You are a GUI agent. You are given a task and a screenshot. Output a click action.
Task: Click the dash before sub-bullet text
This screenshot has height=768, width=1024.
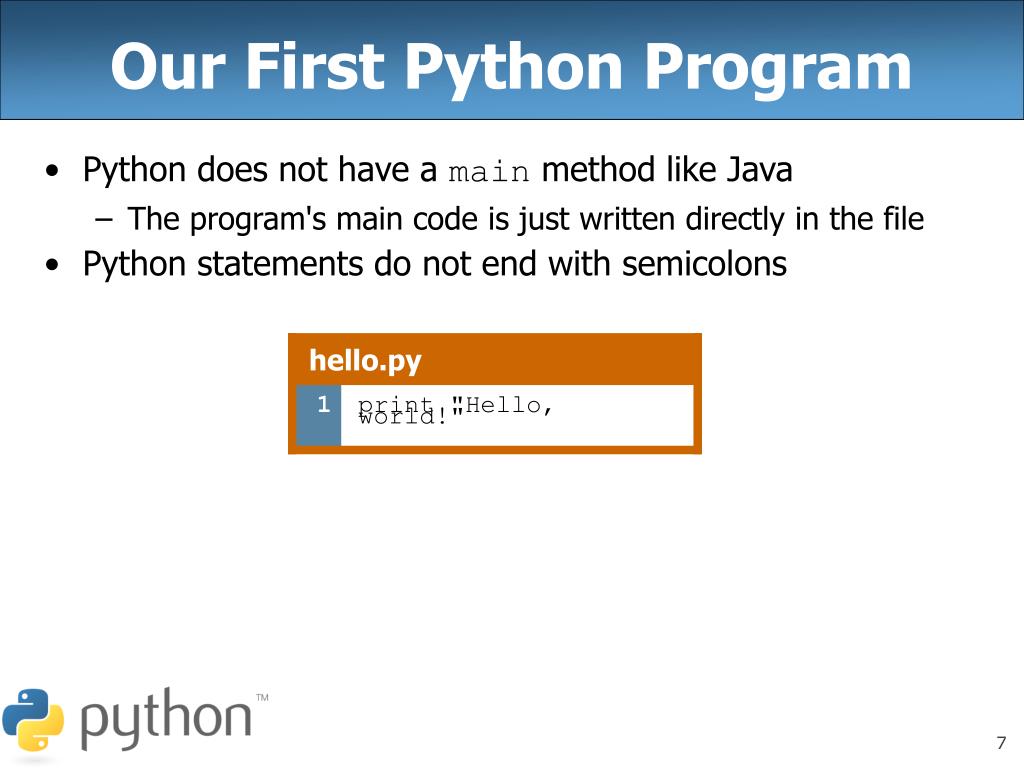pos(103,219)
